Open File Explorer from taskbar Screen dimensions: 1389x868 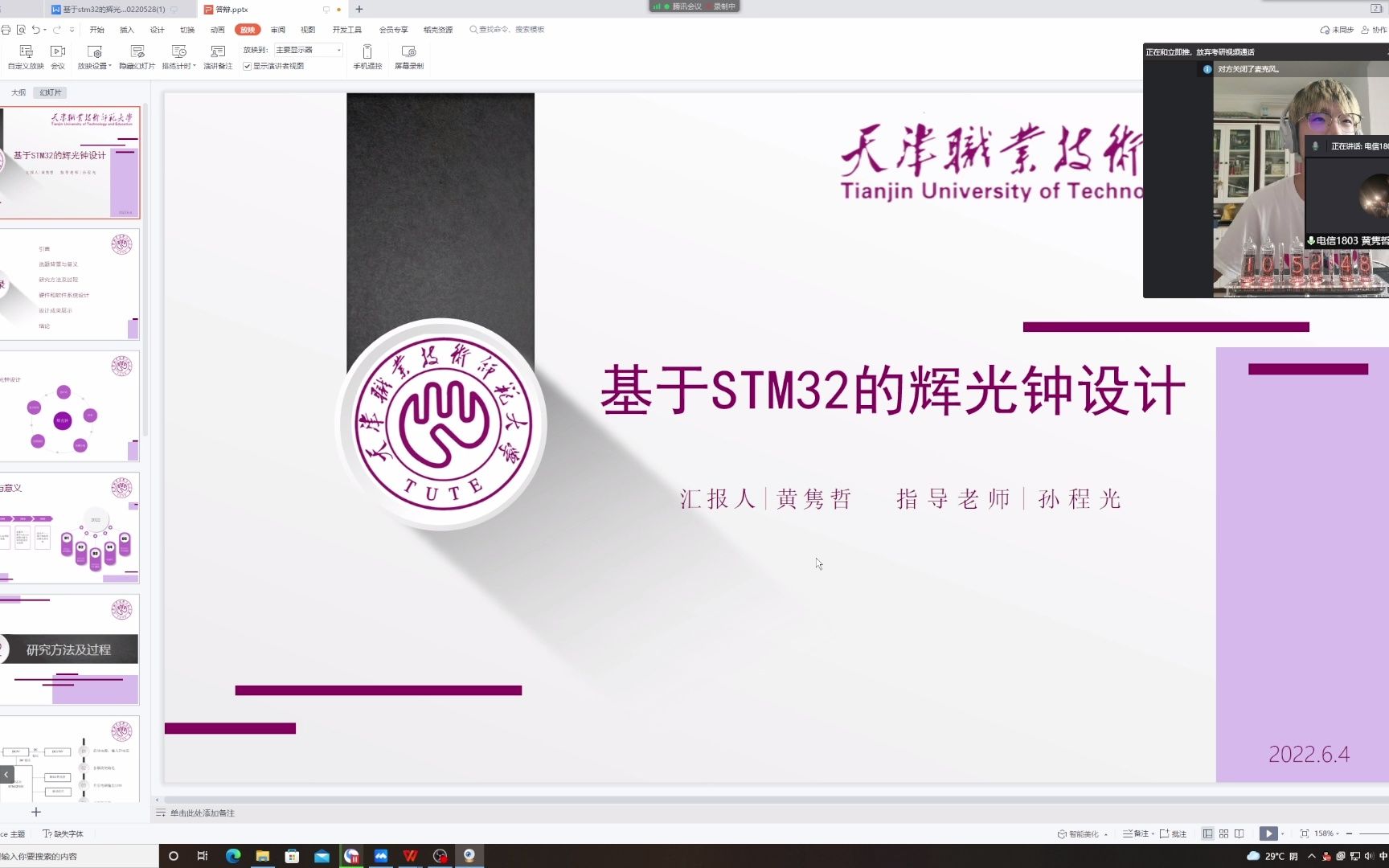(x=263, y=856)
